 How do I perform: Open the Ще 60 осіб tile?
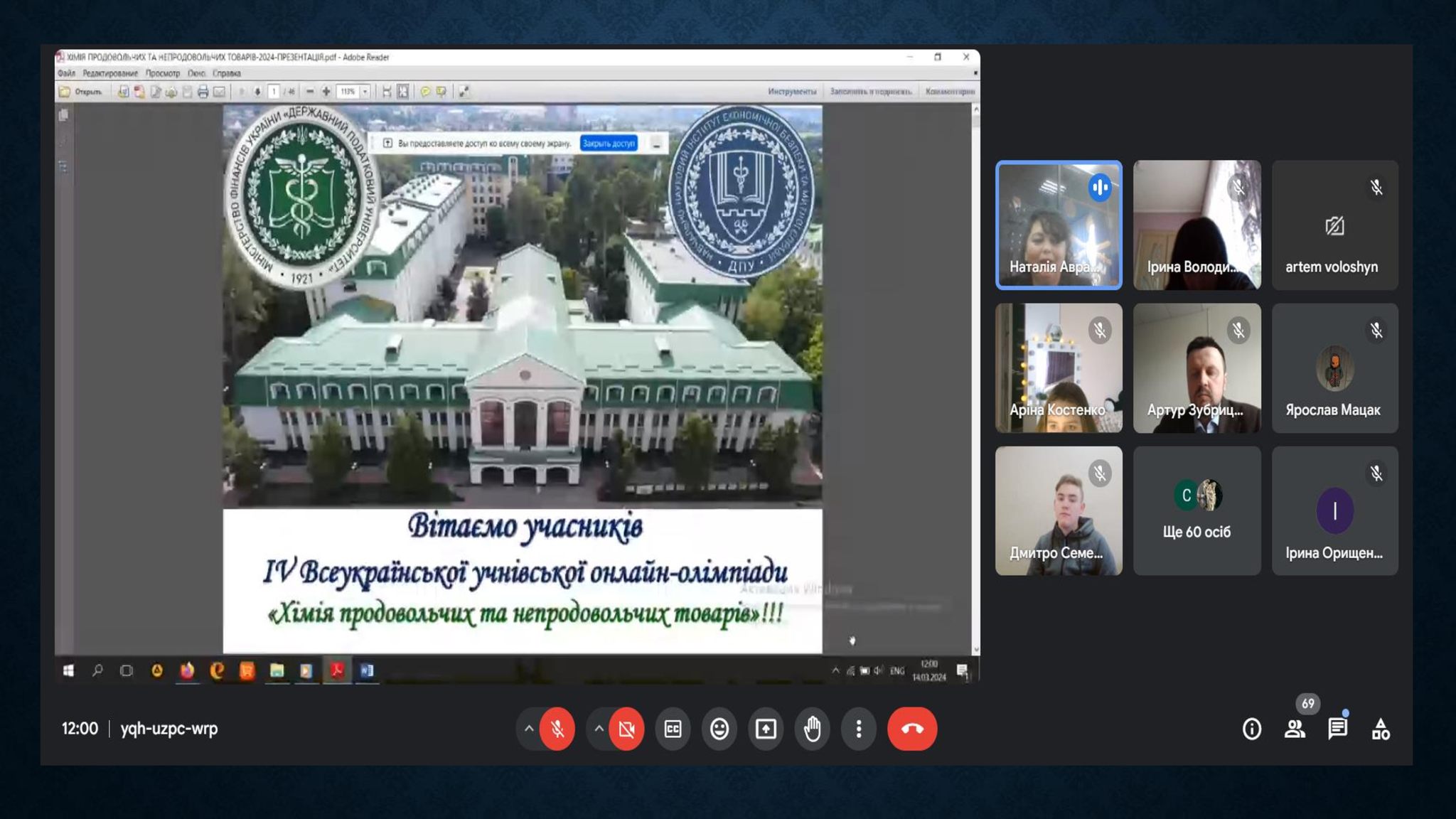click(x=1197, y=511)
